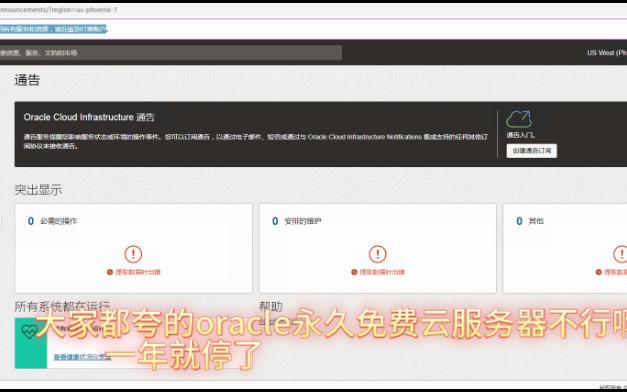This screenshot has height=392, width=627.
Task: Open the US West region selector
Action: click(607, 53)
